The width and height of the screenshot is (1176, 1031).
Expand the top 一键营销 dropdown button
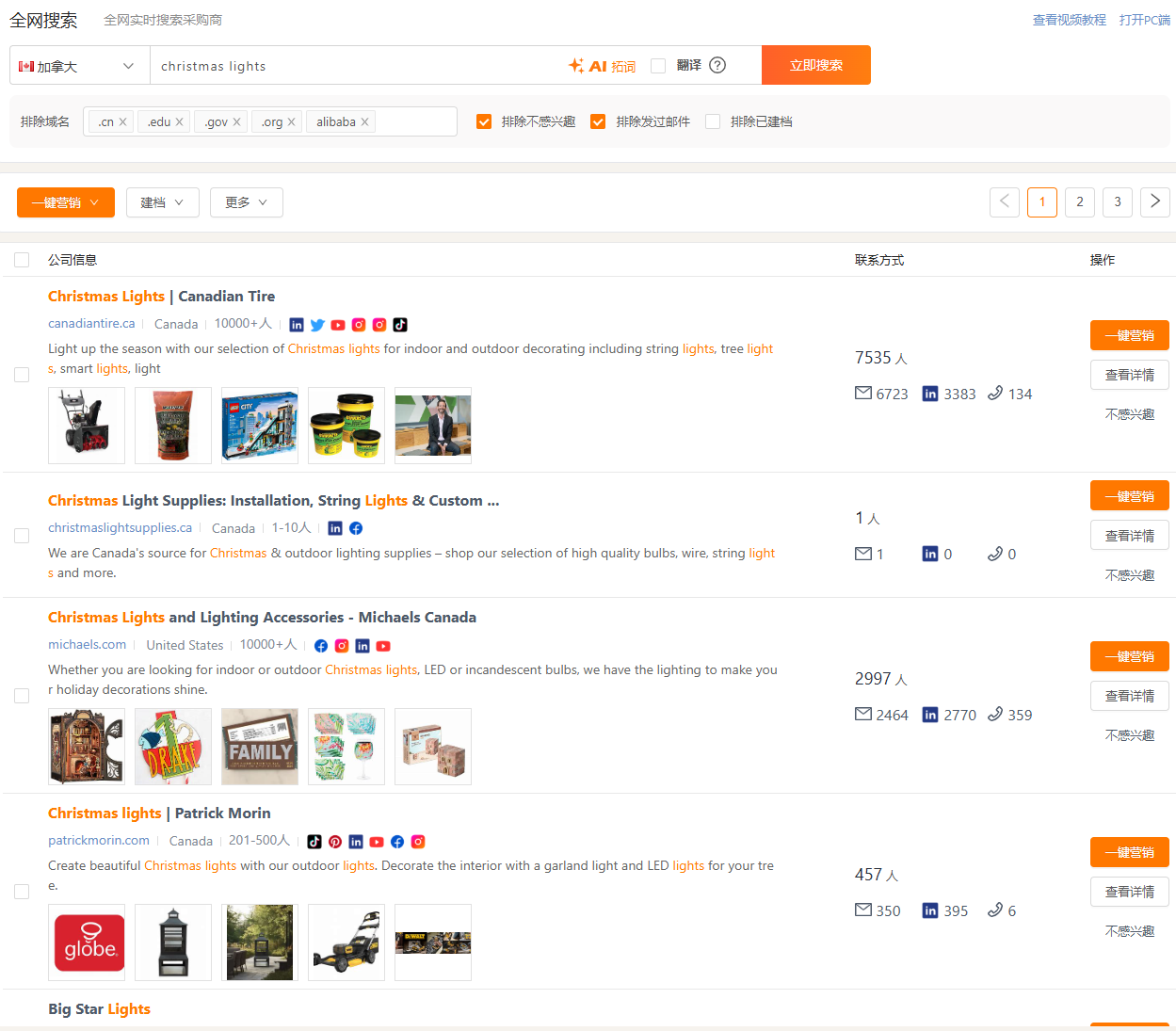click(66, 202)
